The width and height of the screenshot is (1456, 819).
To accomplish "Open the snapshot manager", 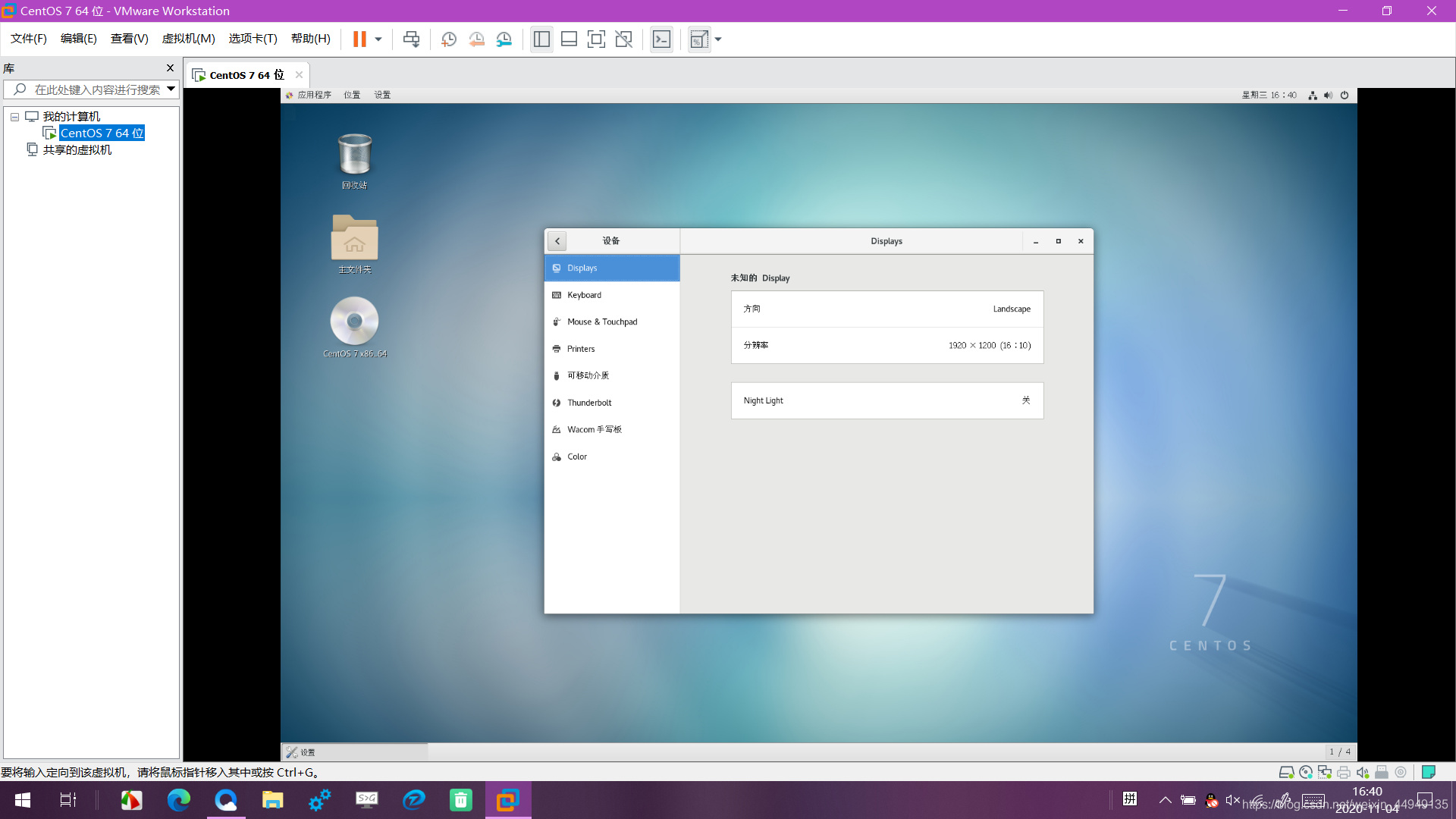I will (x=504, y=39).
